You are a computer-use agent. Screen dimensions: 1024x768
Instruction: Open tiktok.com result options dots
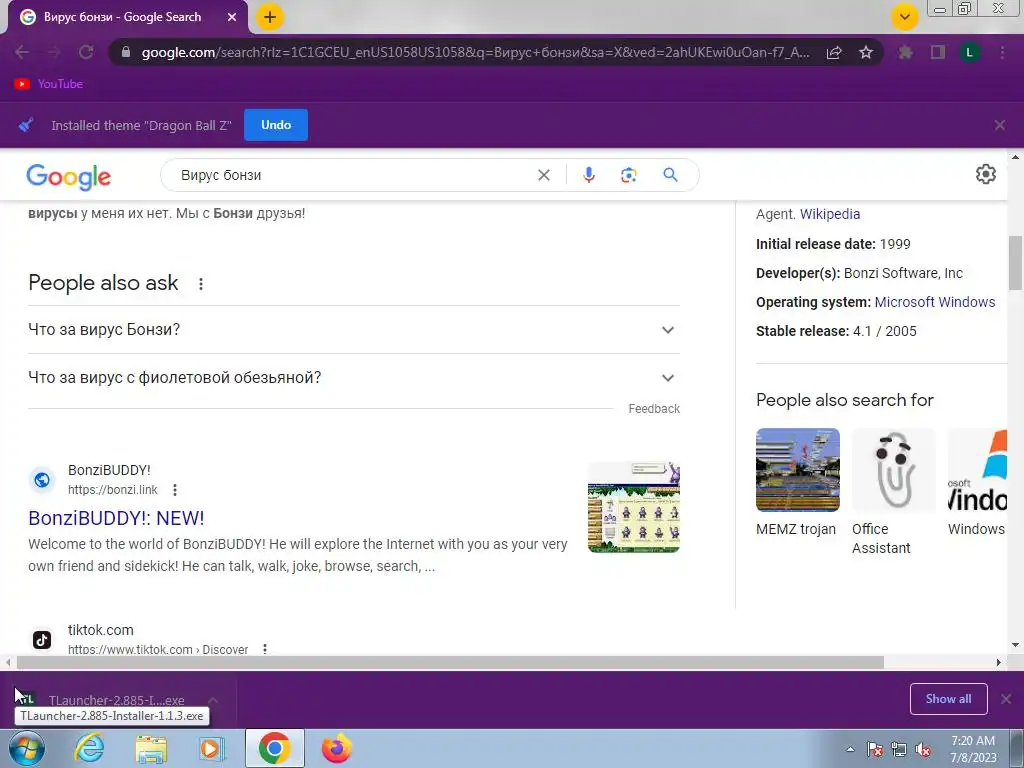click(x=264, y=649)
